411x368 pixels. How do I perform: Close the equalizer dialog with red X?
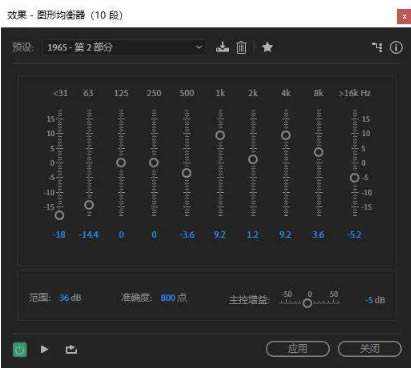[x=404, y=16]
